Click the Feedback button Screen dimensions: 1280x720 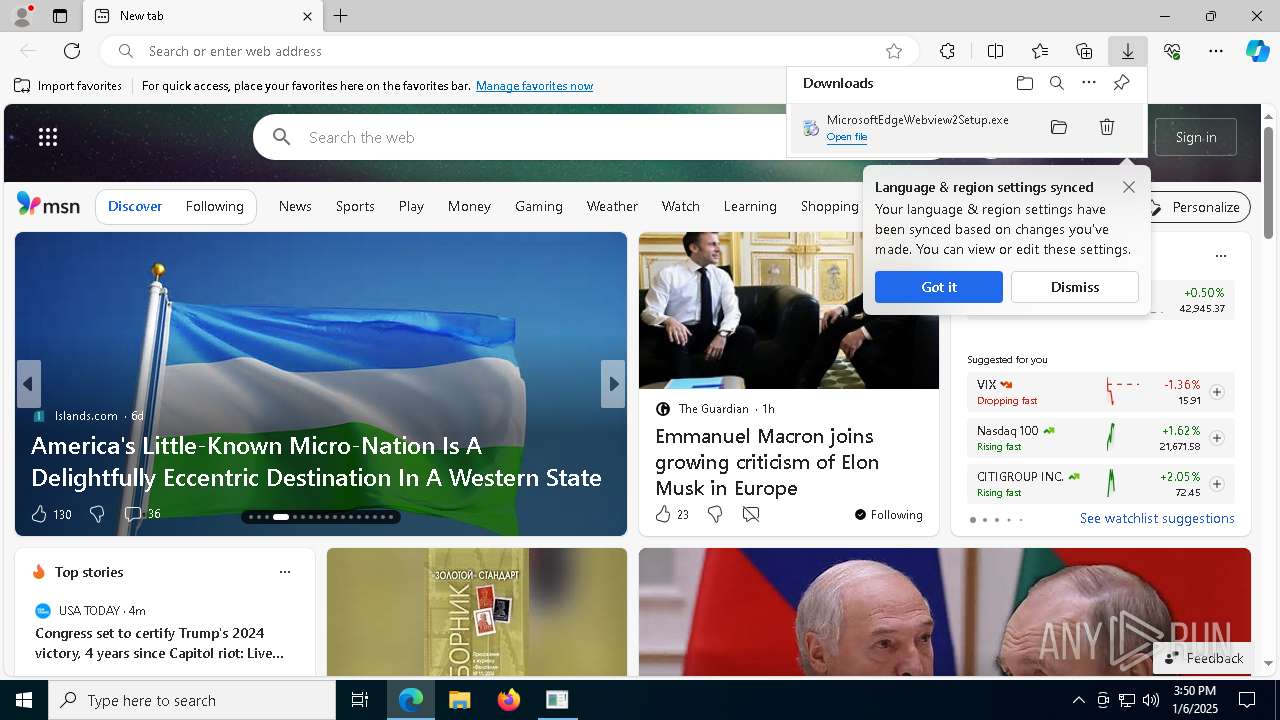point(1204,658)
